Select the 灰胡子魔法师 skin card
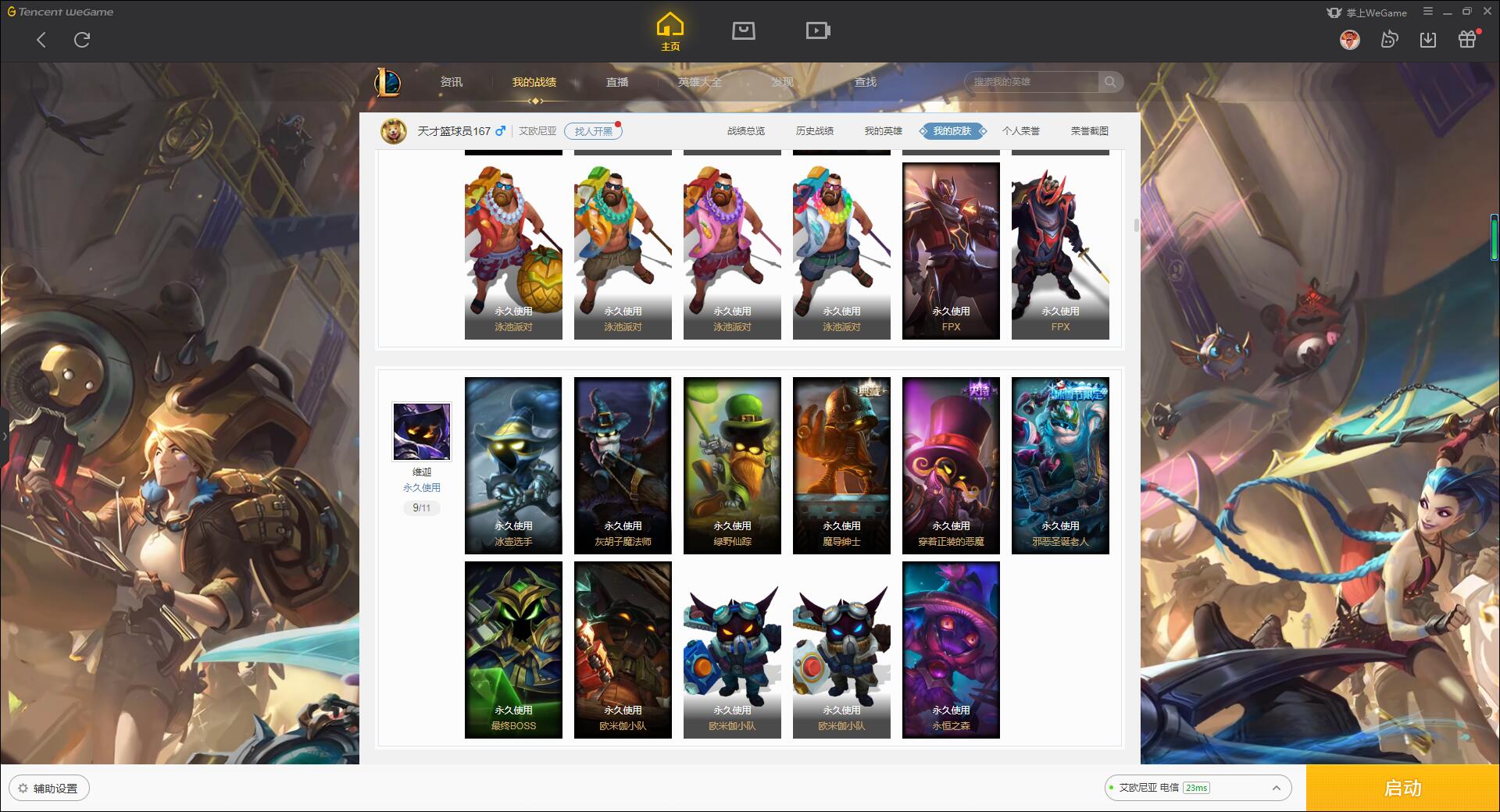Screen dimensions: 1500x812 click(x=623, y=465)
